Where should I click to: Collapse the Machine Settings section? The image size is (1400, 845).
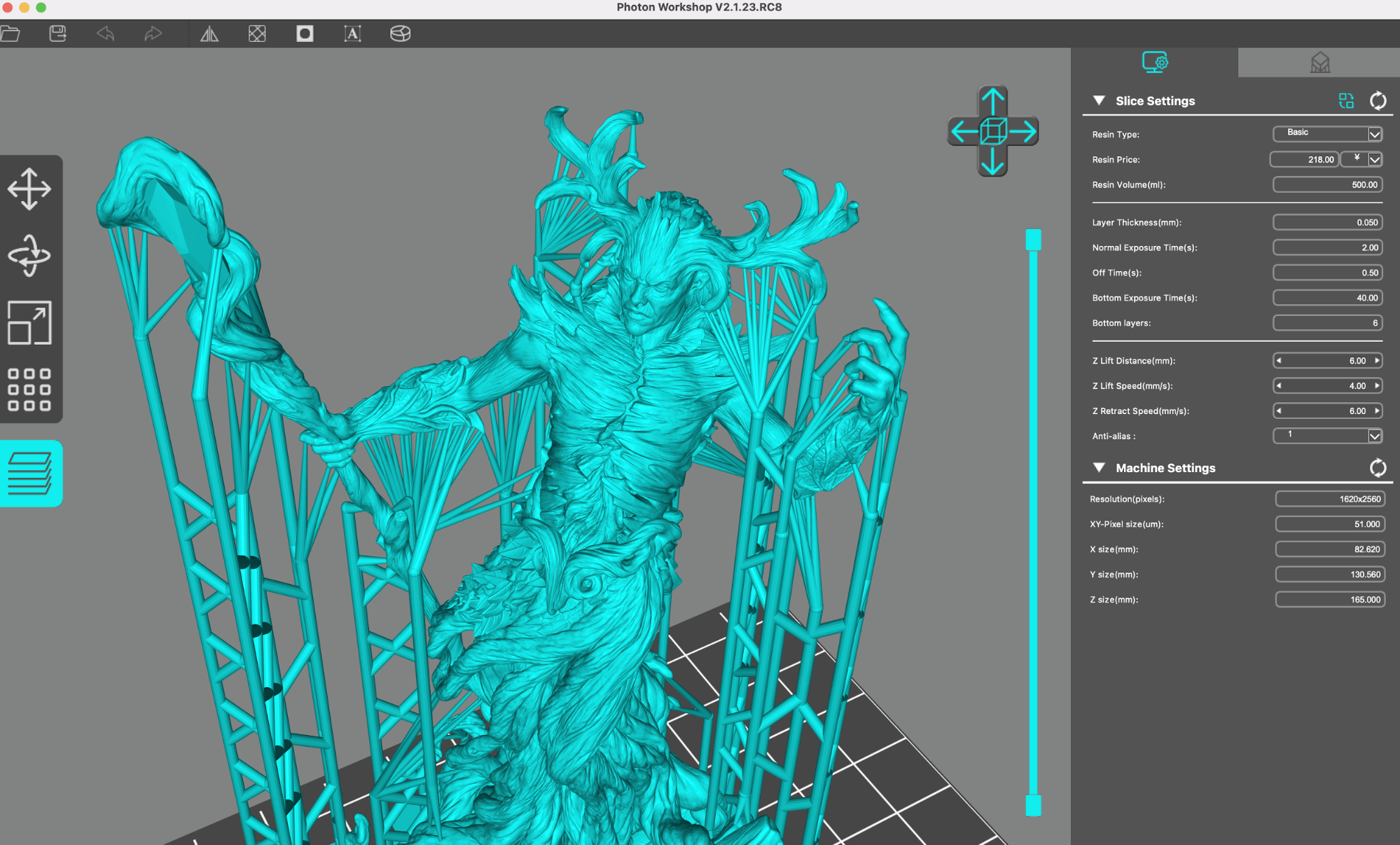pyautogui.click(x=1099, y=467)
